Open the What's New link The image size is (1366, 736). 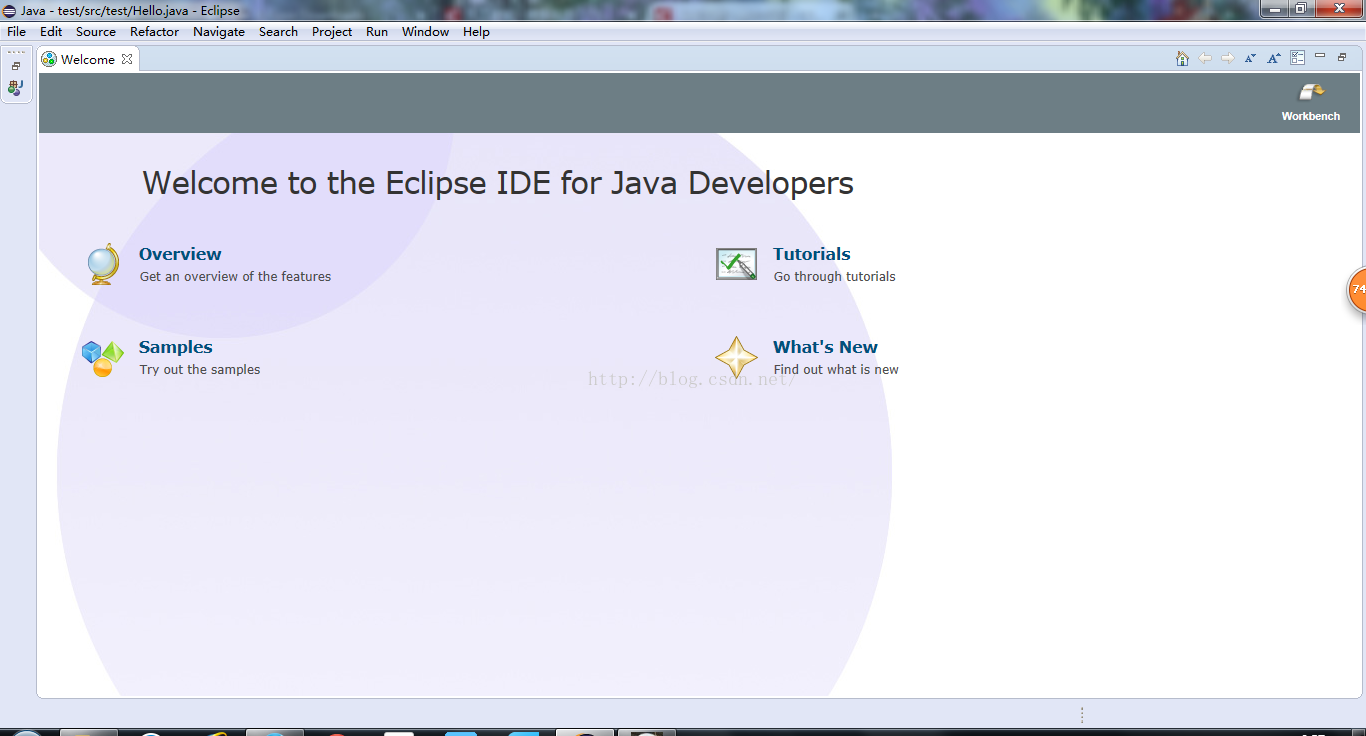coord(825,347)
